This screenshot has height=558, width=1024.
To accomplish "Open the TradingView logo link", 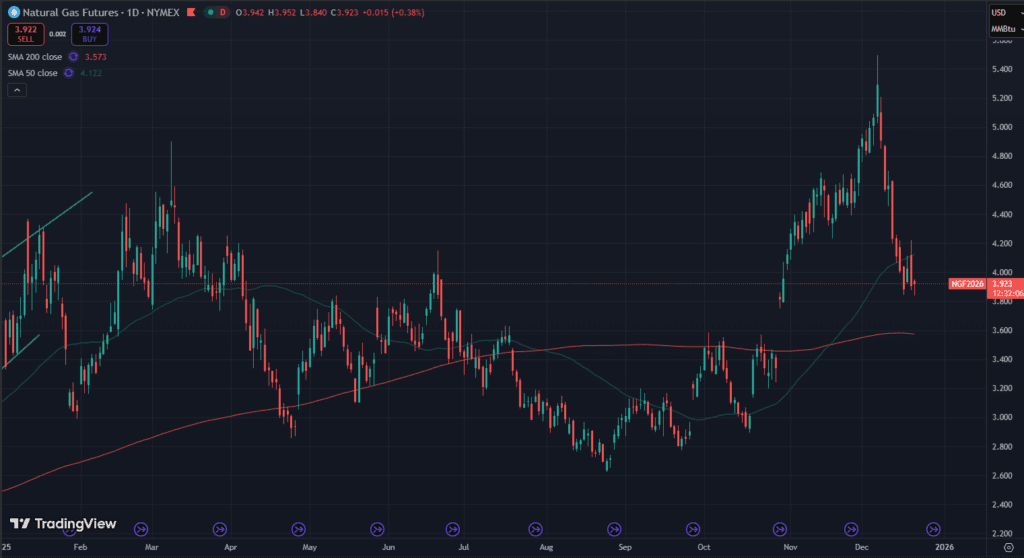I will 63,524.
